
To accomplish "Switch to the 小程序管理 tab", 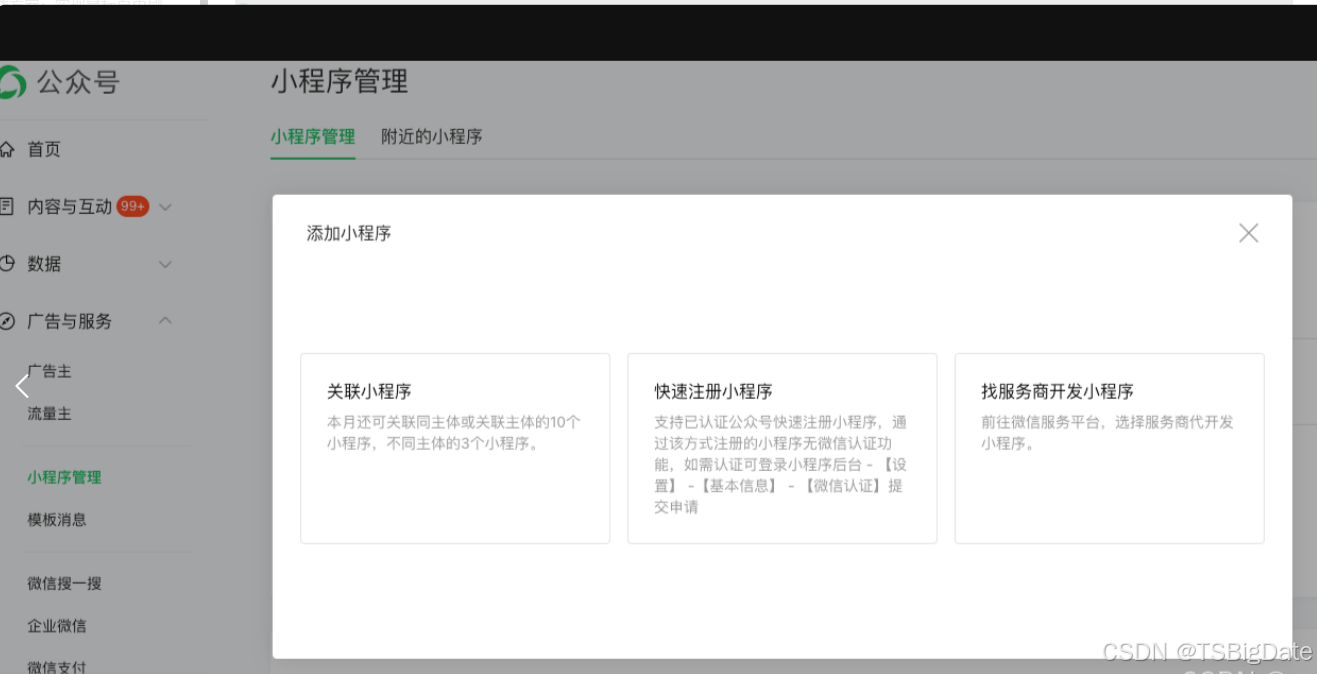I will [x=312, y=136].
